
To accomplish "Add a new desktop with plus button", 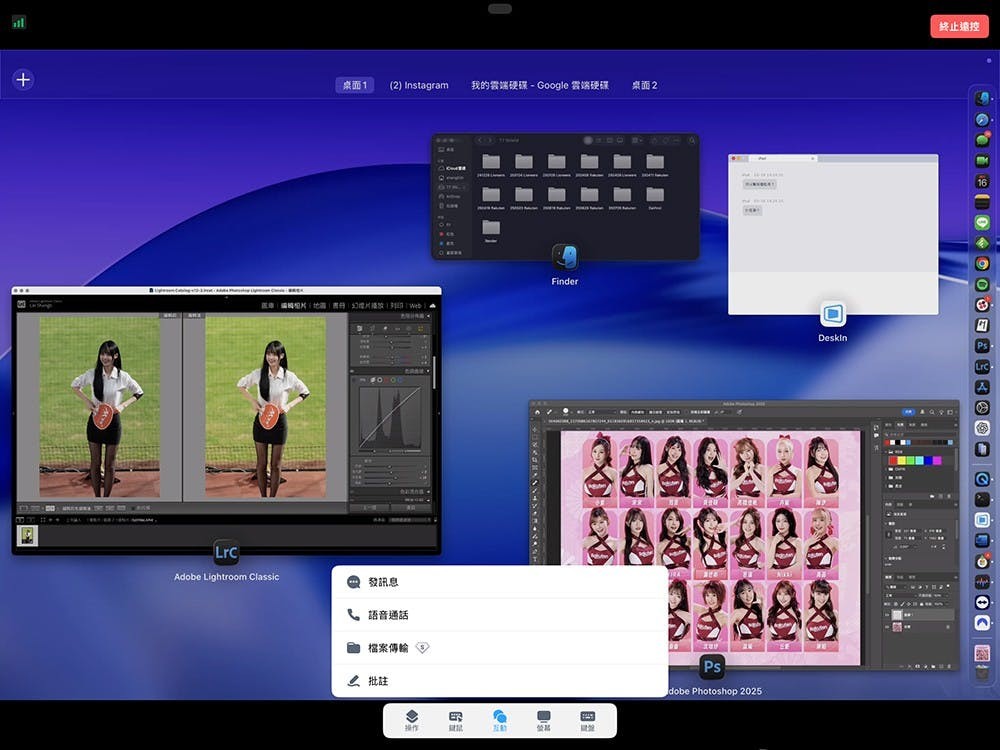I will click(x=23, y=80).
